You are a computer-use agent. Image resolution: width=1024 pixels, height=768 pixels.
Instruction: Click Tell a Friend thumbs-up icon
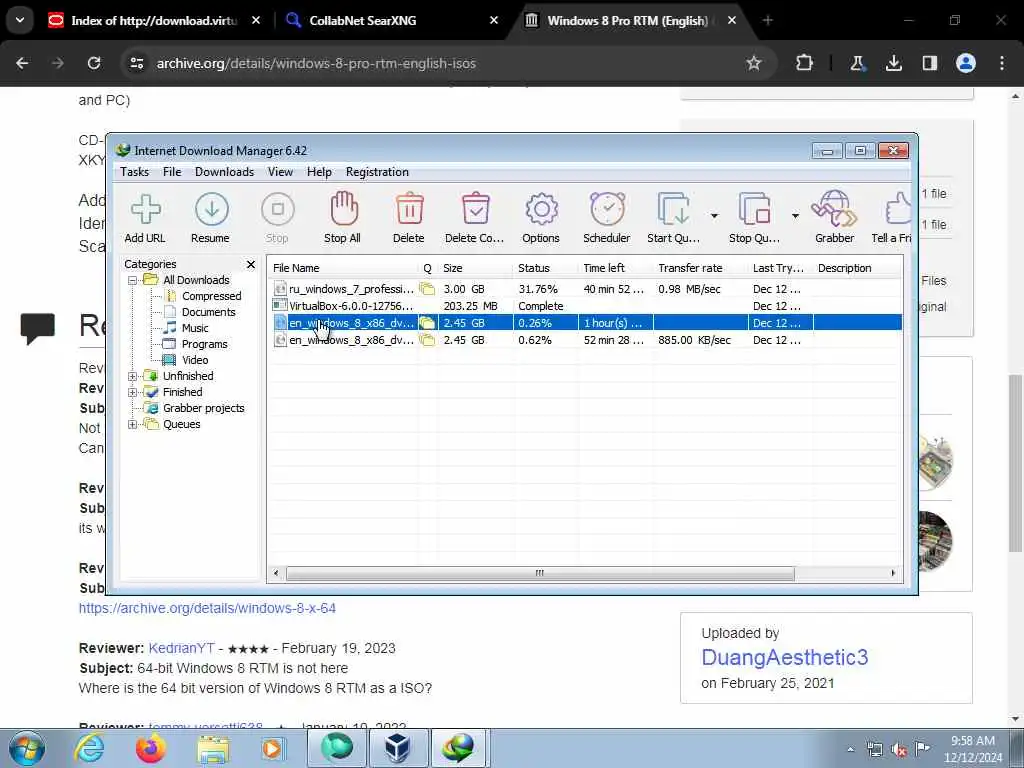pos(892,217)
